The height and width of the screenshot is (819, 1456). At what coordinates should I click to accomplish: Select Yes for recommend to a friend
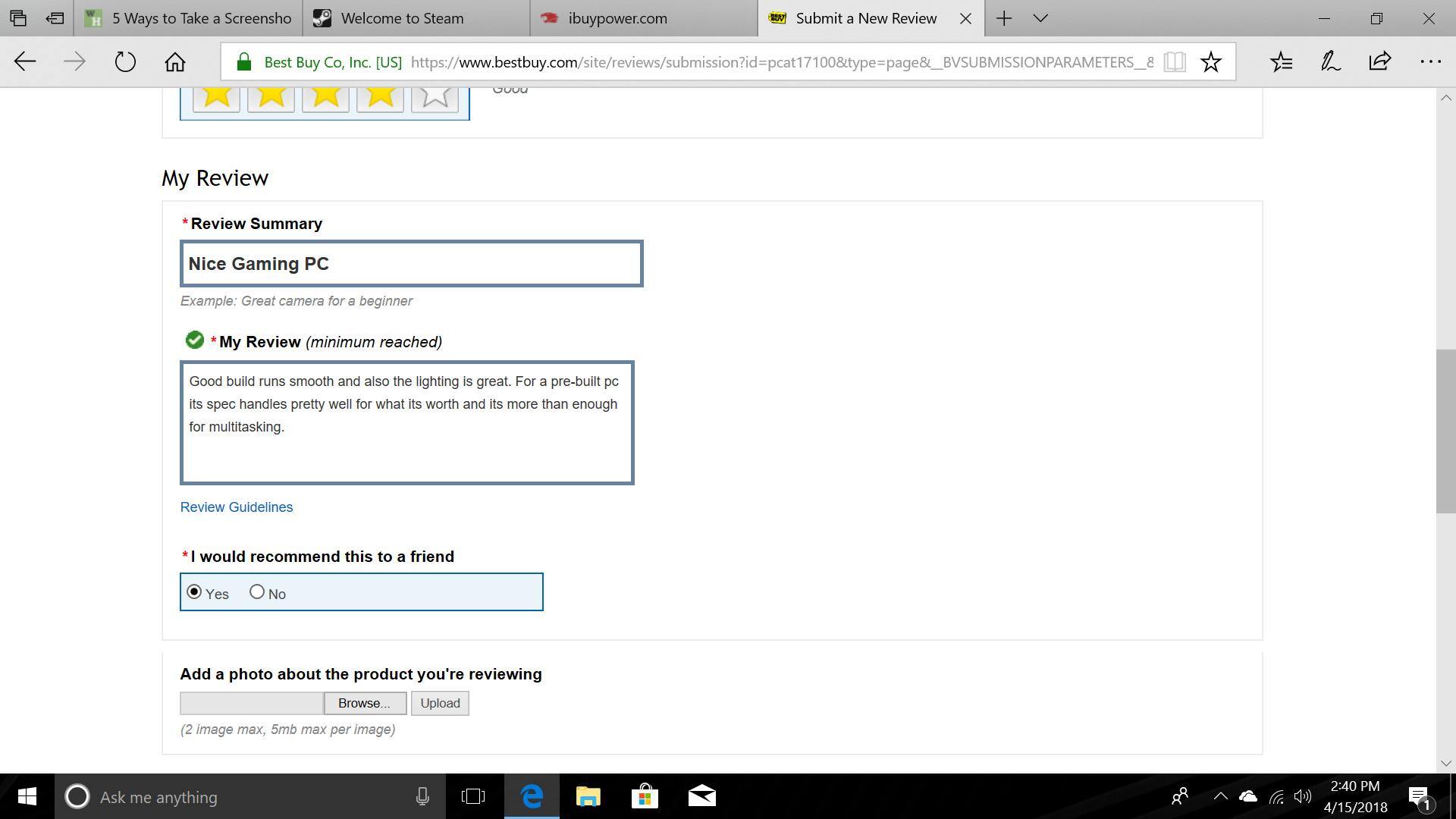click(x=195, y=592)
